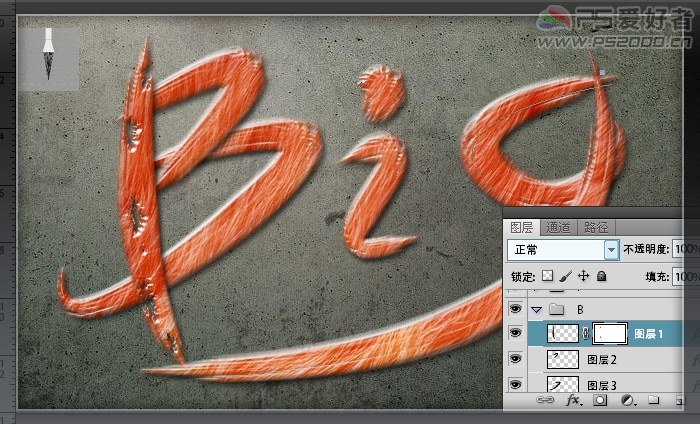Select group name B
The image size is (700, 424).
pyautogui.click(x=580, y=309)
